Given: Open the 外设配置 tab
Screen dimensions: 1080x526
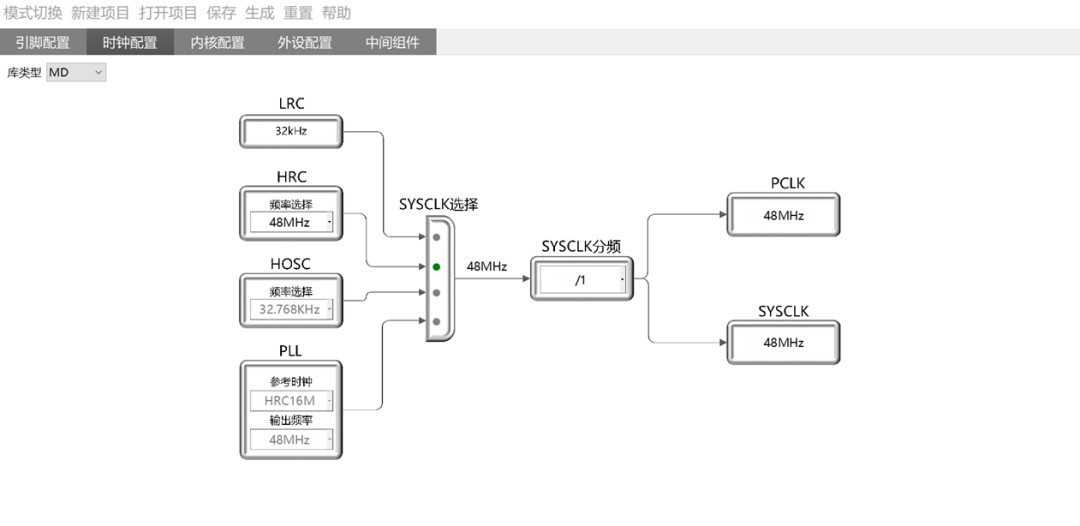Looking at the screenshot, I should [x=305, y=42].
